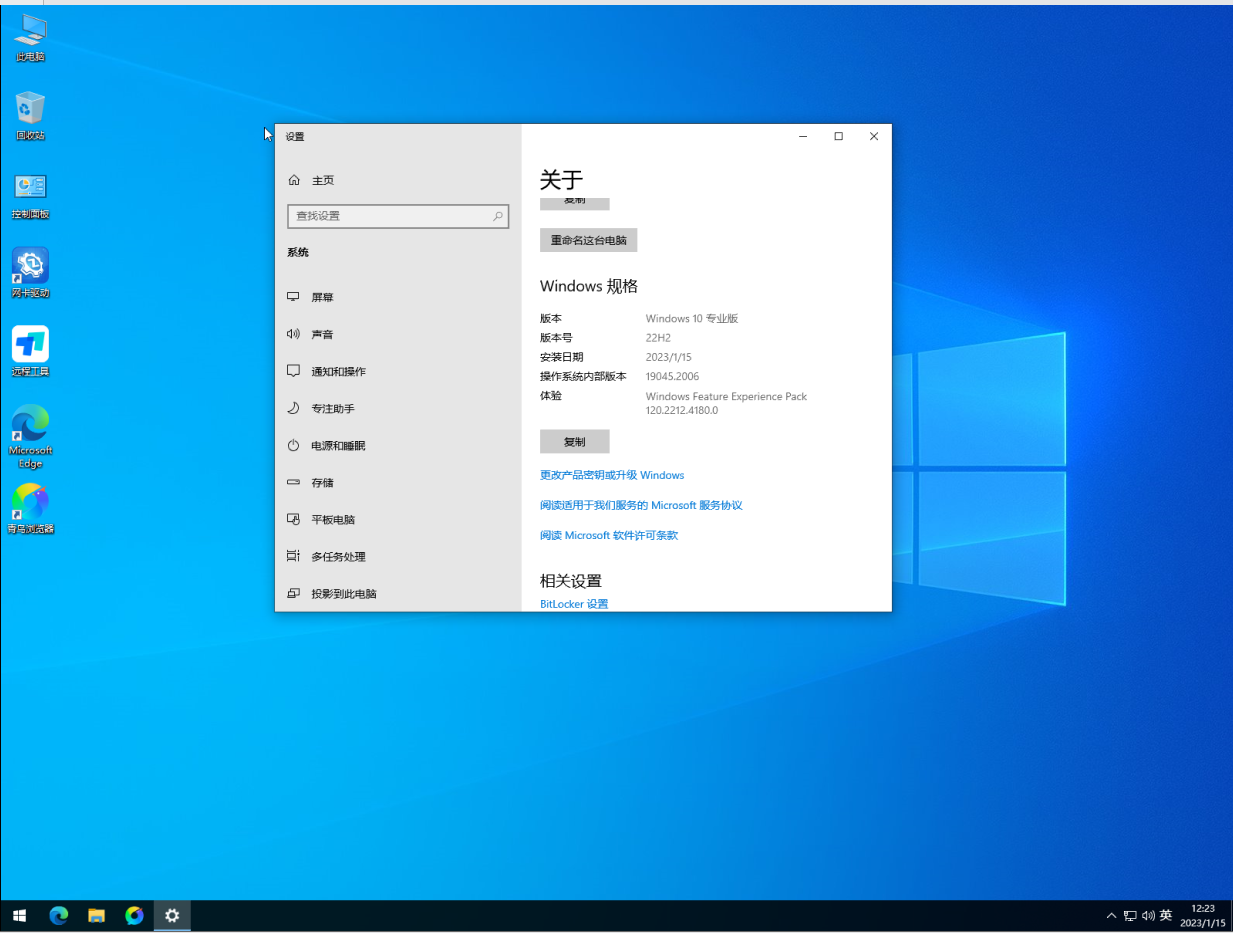Click the 重命名这台电脑 button
Image resolution: width=1233 pixels, height=933 pixels.
(x=588, y=240)
